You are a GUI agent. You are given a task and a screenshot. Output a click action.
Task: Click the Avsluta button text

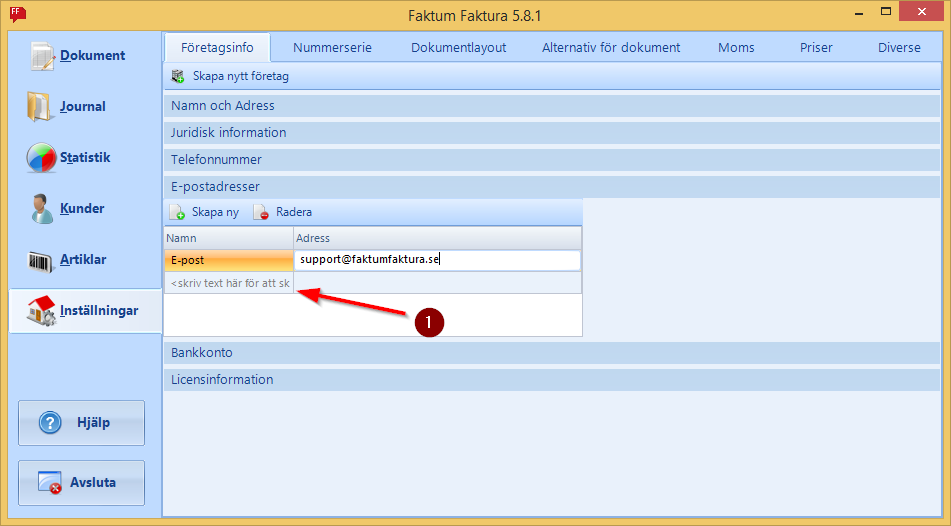click(93, 482)
